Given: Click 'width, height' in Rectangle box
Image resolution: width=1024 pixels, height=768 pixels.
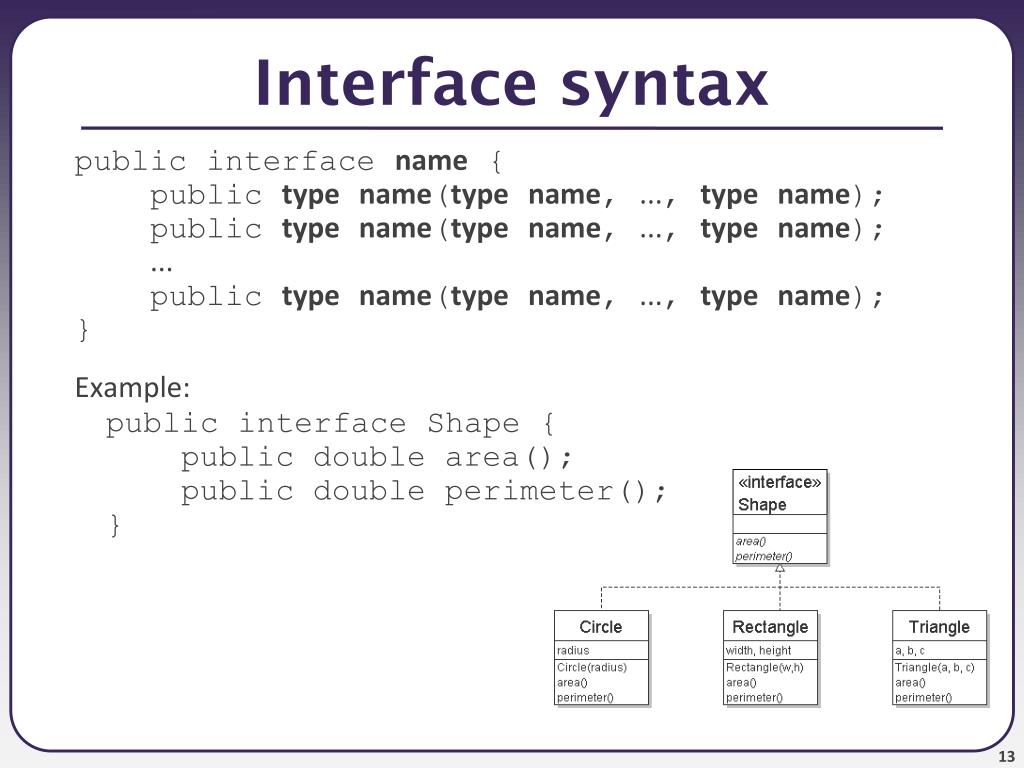Looking at the screenshot, I should click(758, 650).
